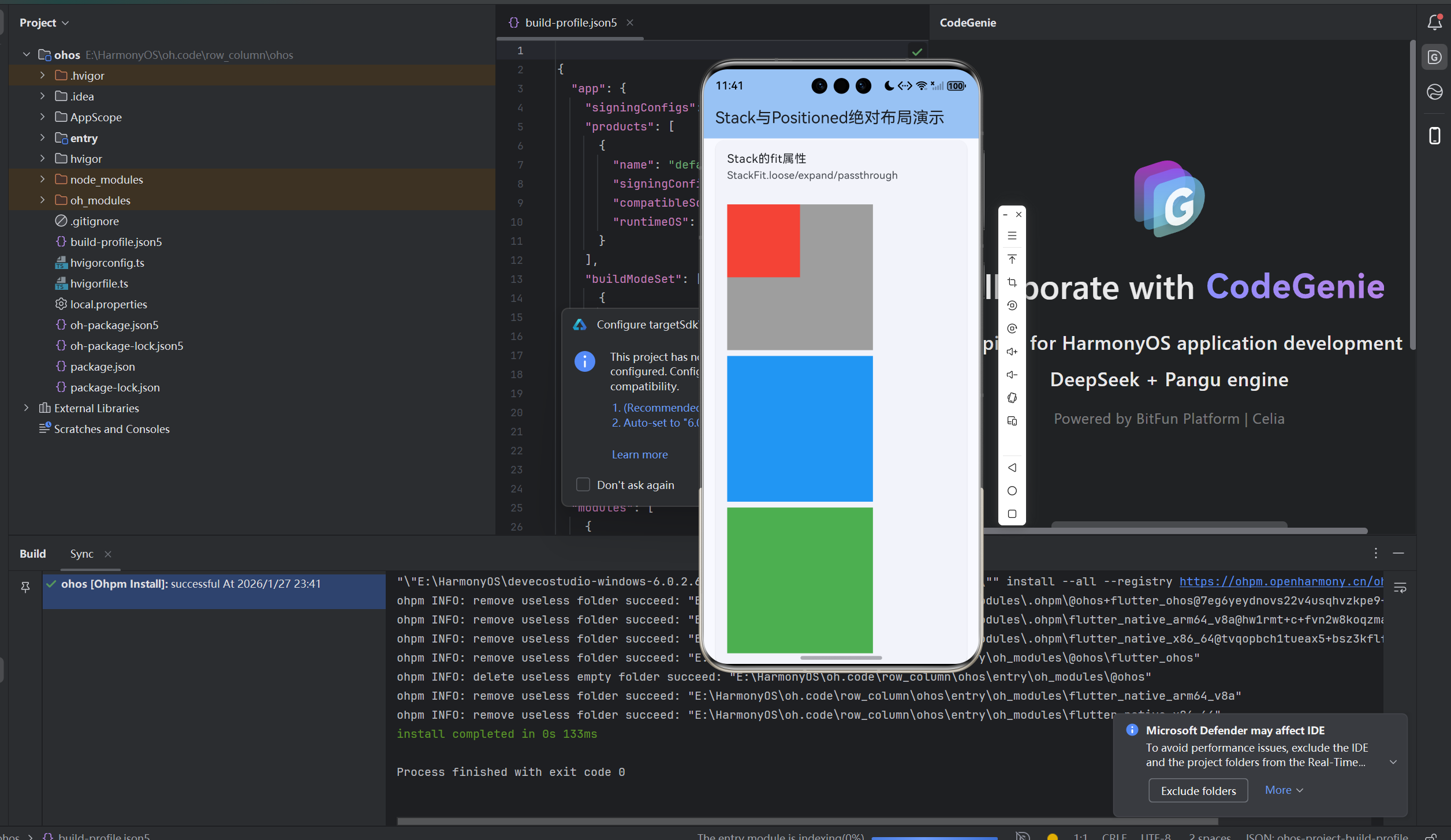Click the emulator multi-device icon
The image size is (1451, 840).
(x=1012, y=421)
